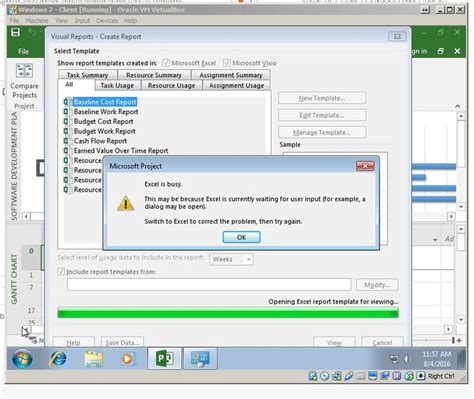This screenshot has width=474, height=399.
Task: Select Baseline Cost Report in the list
Action: (x=105, y=102)
